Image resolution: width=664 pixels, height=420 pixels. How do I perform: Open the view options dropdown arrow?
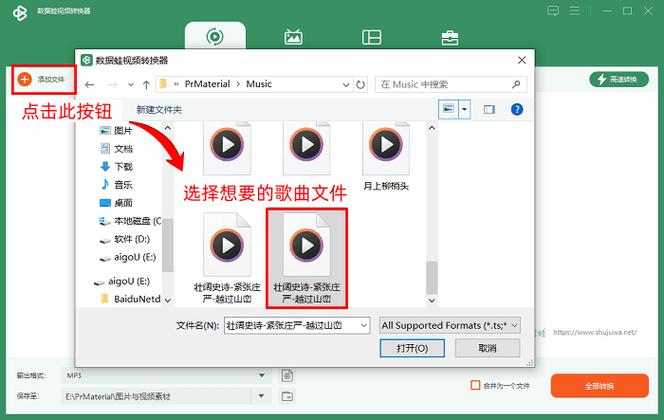[465, 110]
